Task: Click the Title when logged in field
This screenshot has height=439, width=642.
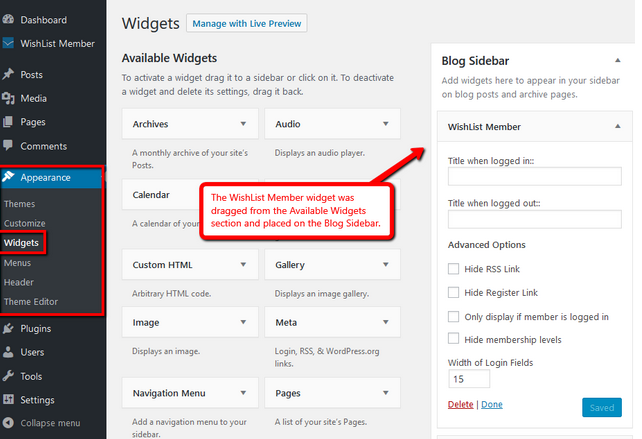Action: tap(534, 177)
